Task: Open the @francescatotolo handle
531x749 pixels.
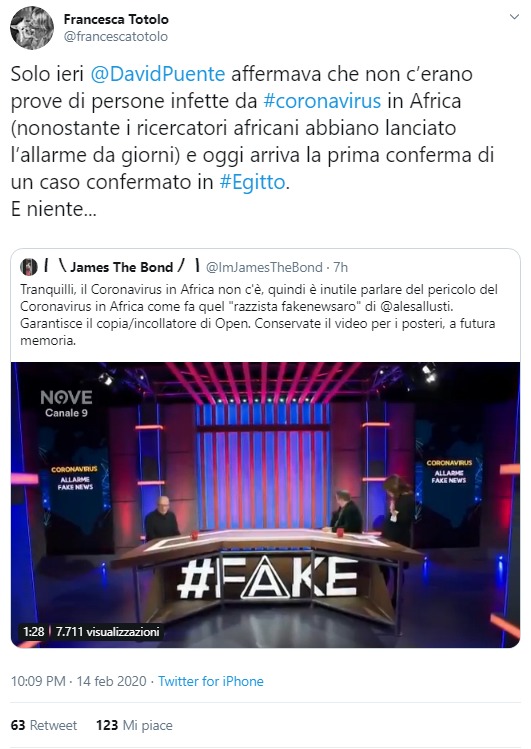Action: (x=116, y=36)
